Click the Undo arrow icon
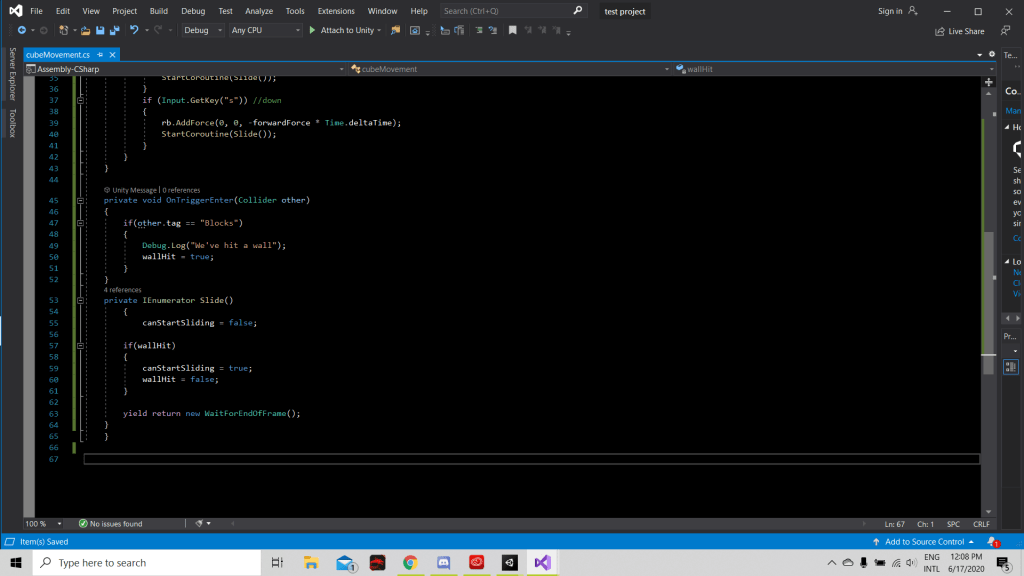 pyautogui.click(x=133, y=31)
